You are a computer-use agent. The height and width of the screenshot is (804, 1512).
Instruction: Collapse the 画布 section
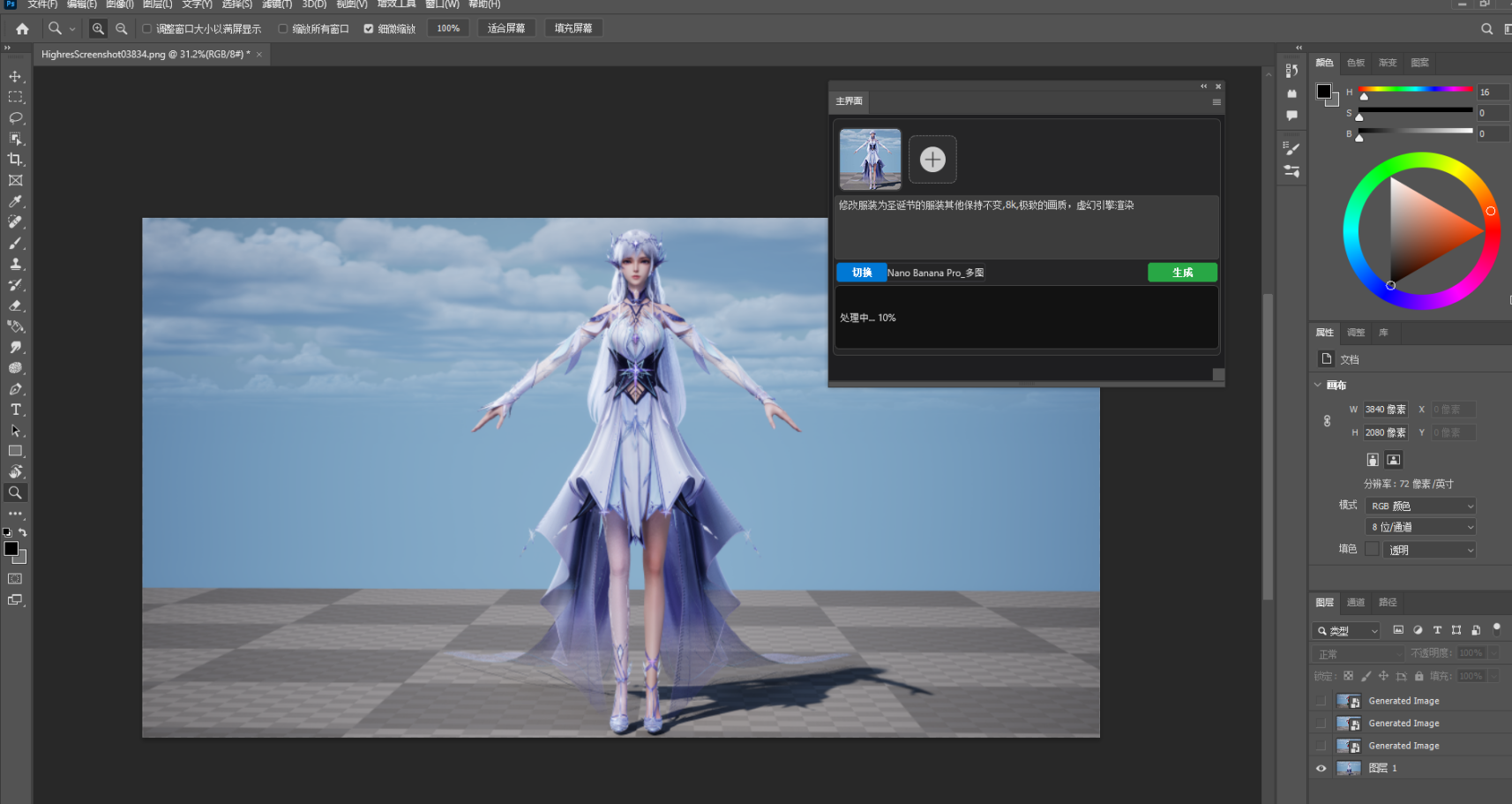pyautogui.click(x=1318, y=385)
